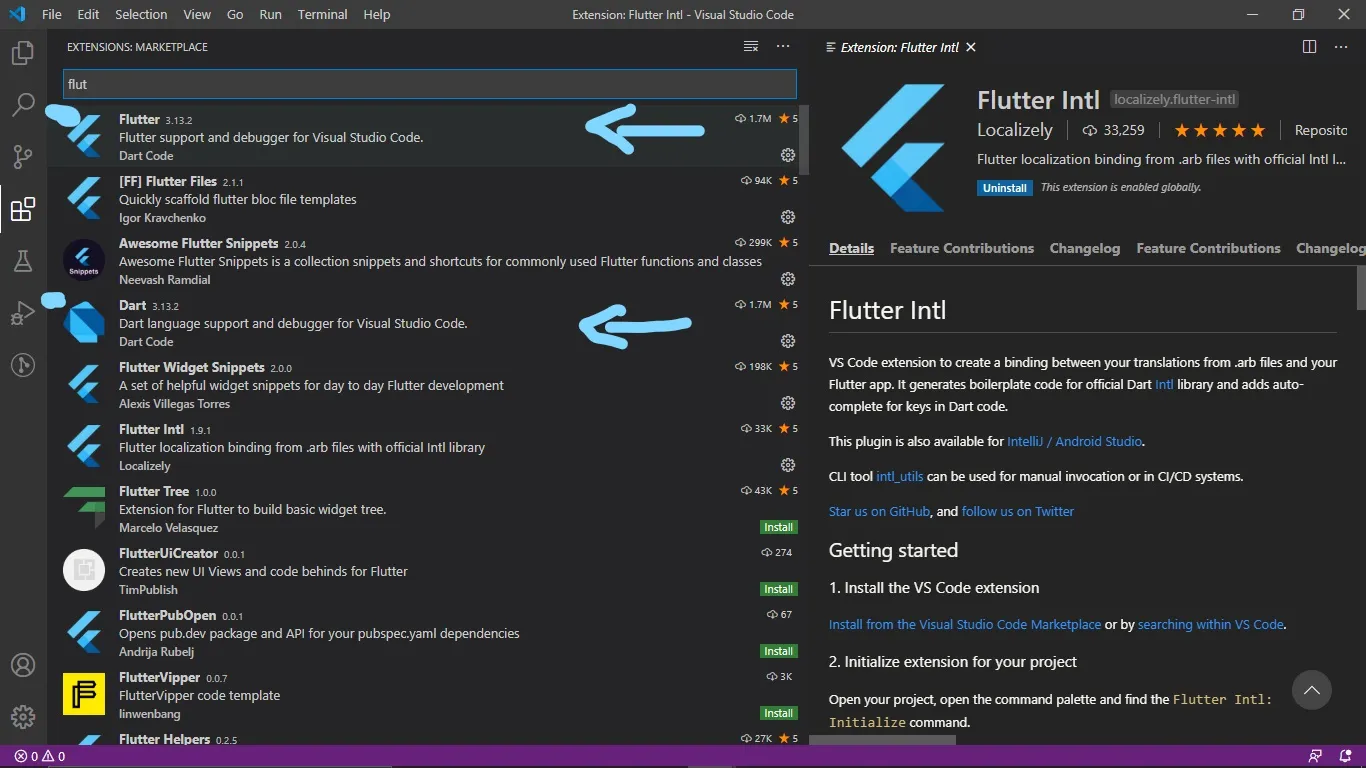Open the editor more actions menu
The width and height of the screenshot is (1366, 768).
tap(1341, 47)
